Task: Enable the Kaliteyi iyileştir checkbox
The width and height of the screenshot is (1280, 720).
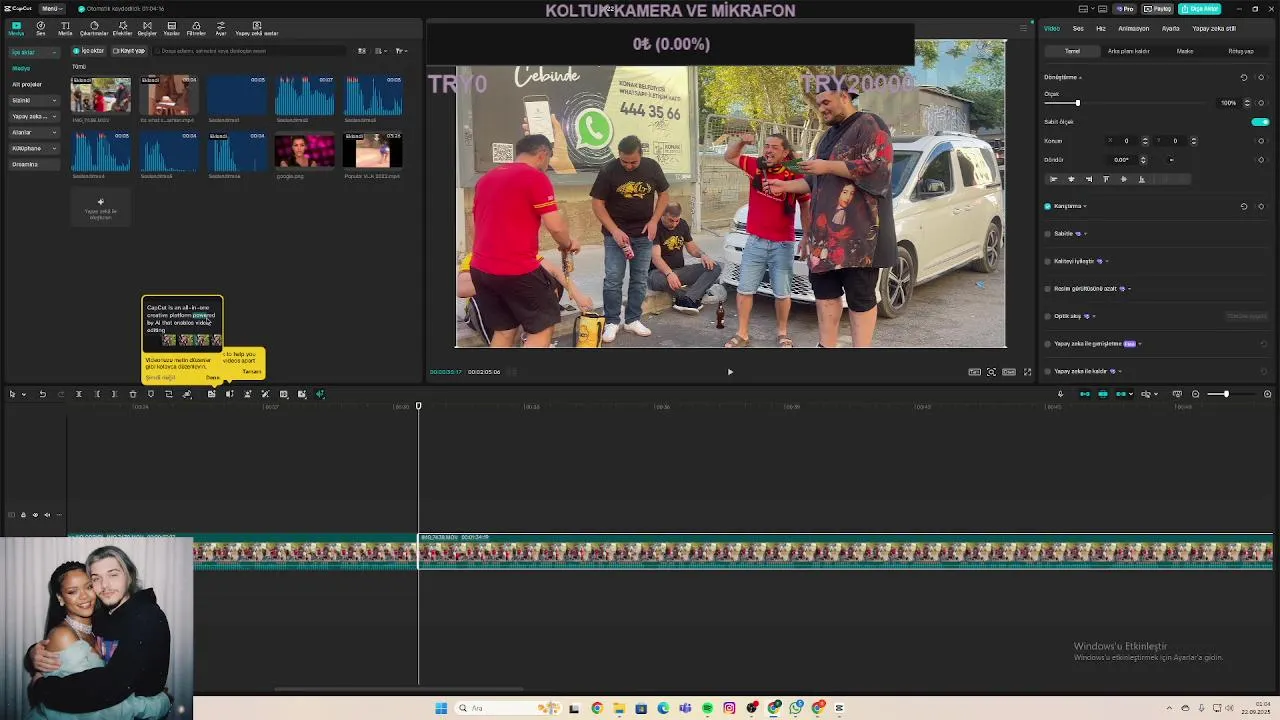Action: coord(1048,261)
